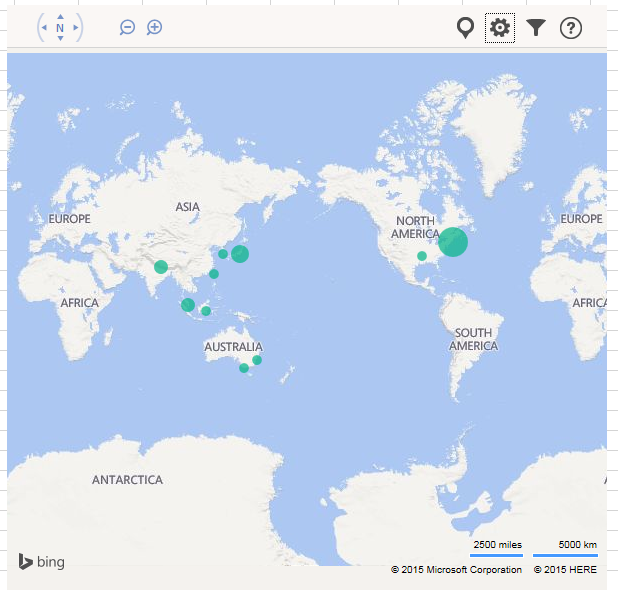Pan the map left with compass arrow

[x=43, y=28]
